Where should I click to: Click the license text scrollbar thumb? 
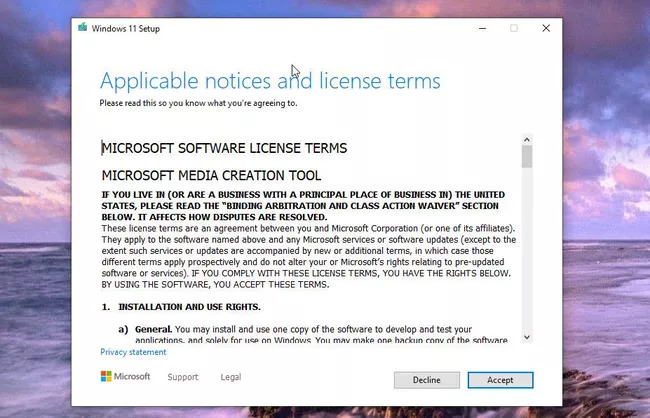[527, 156]
